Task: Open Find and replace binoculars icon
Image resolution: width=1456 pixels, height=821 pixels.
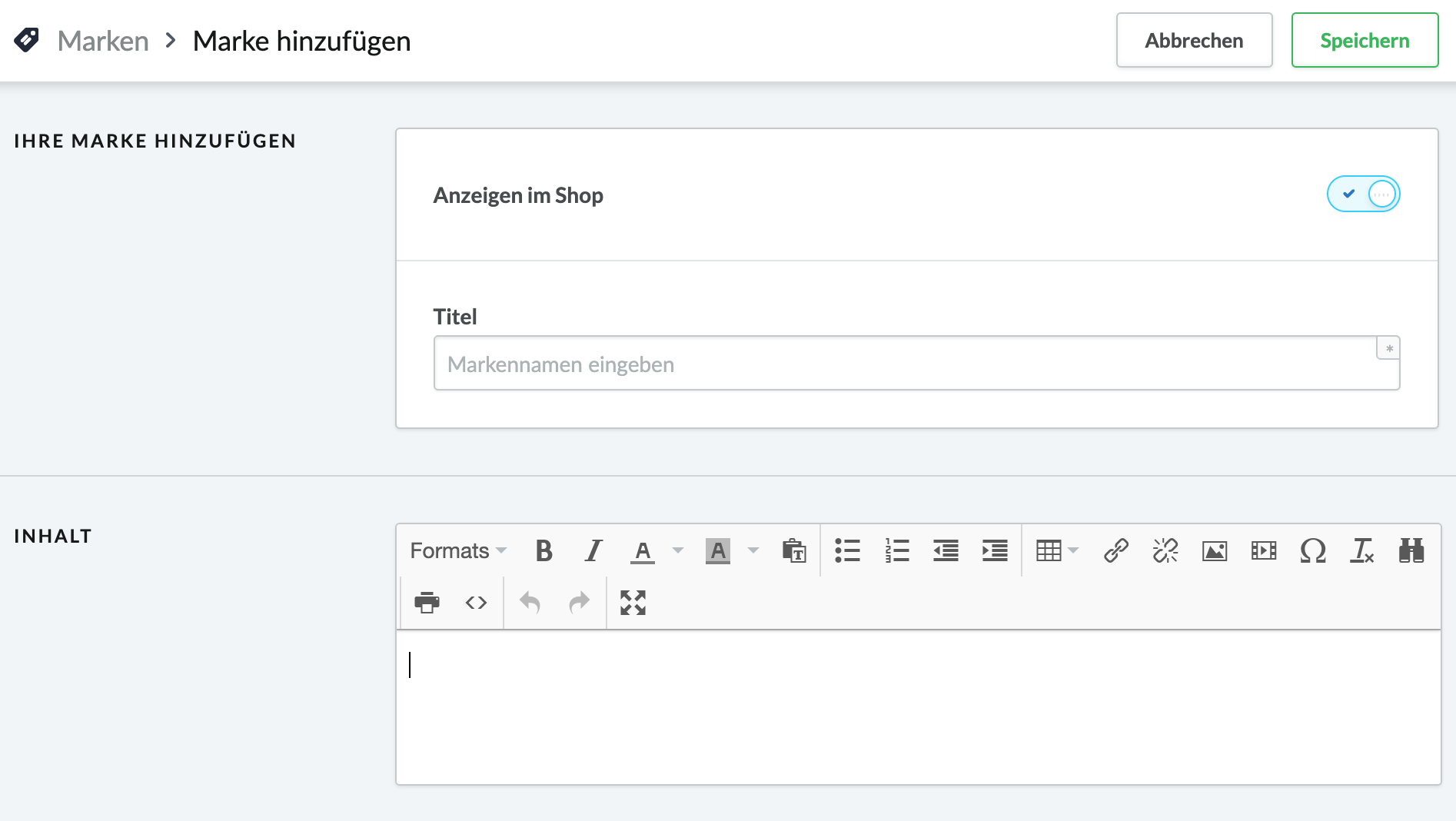Action: click(x=1411, y=550)
